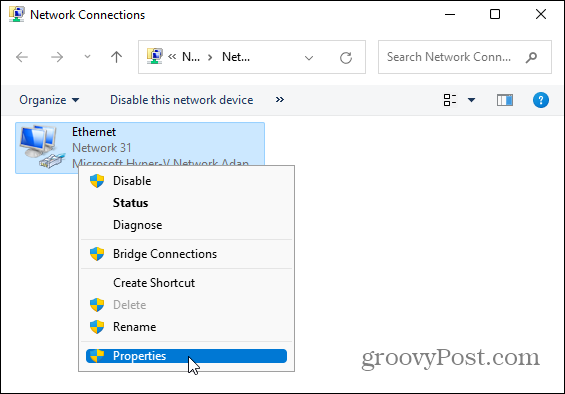Refresh the Network Connections view
Image resolution: width=565 pixels, height=394 pixels.
(346, 58)
